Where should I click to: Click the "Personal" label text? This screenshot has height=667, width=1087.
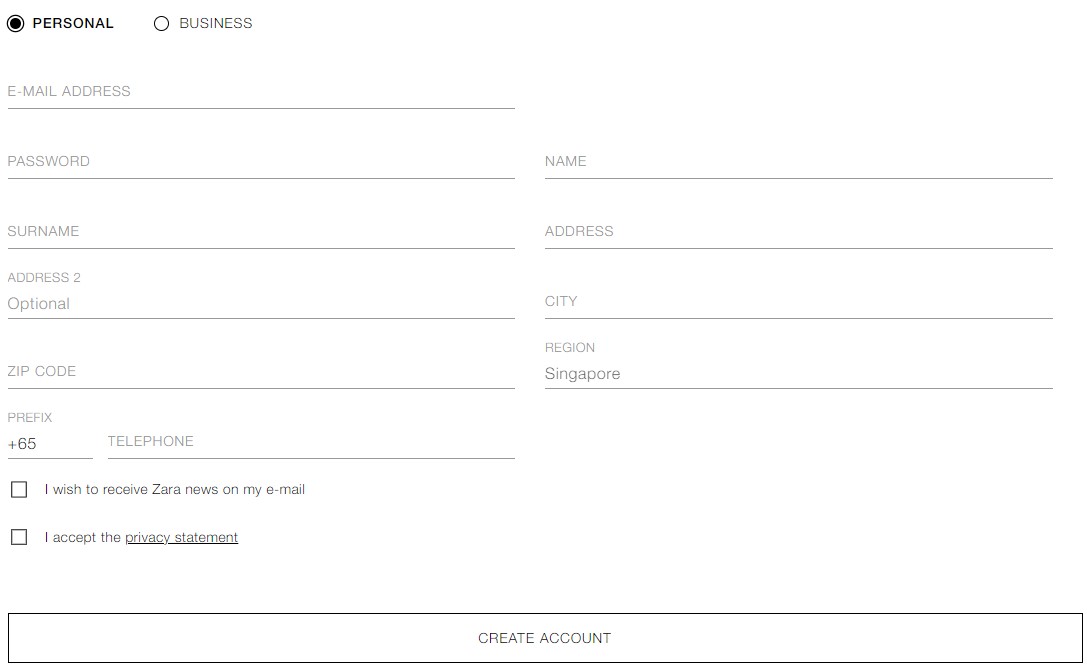(73, 23)
